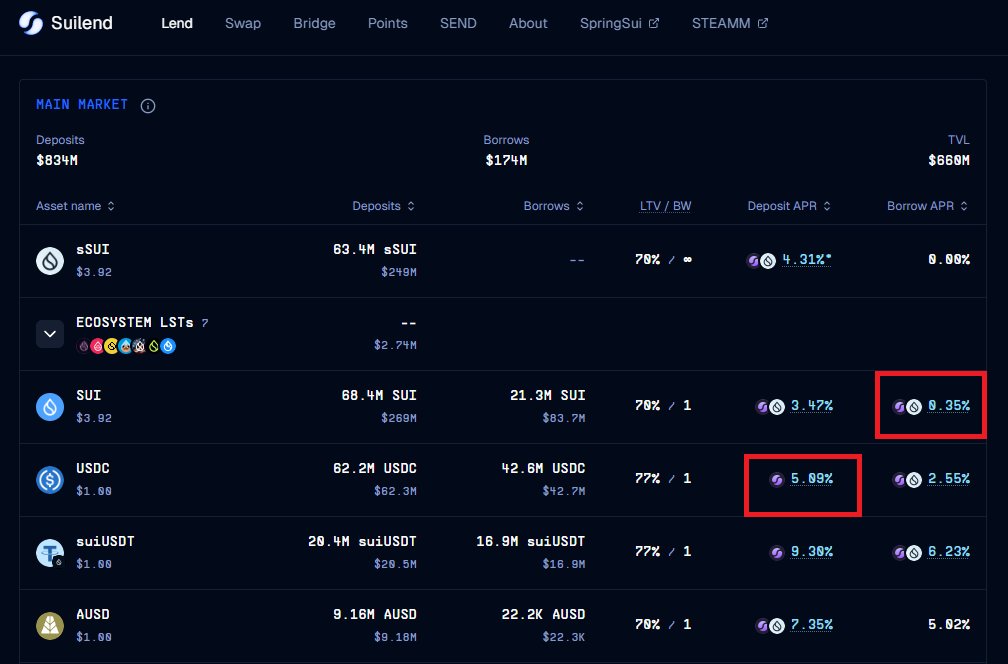
Task: Click the 63.4M sSUI deposits cell
Action: 375,249
